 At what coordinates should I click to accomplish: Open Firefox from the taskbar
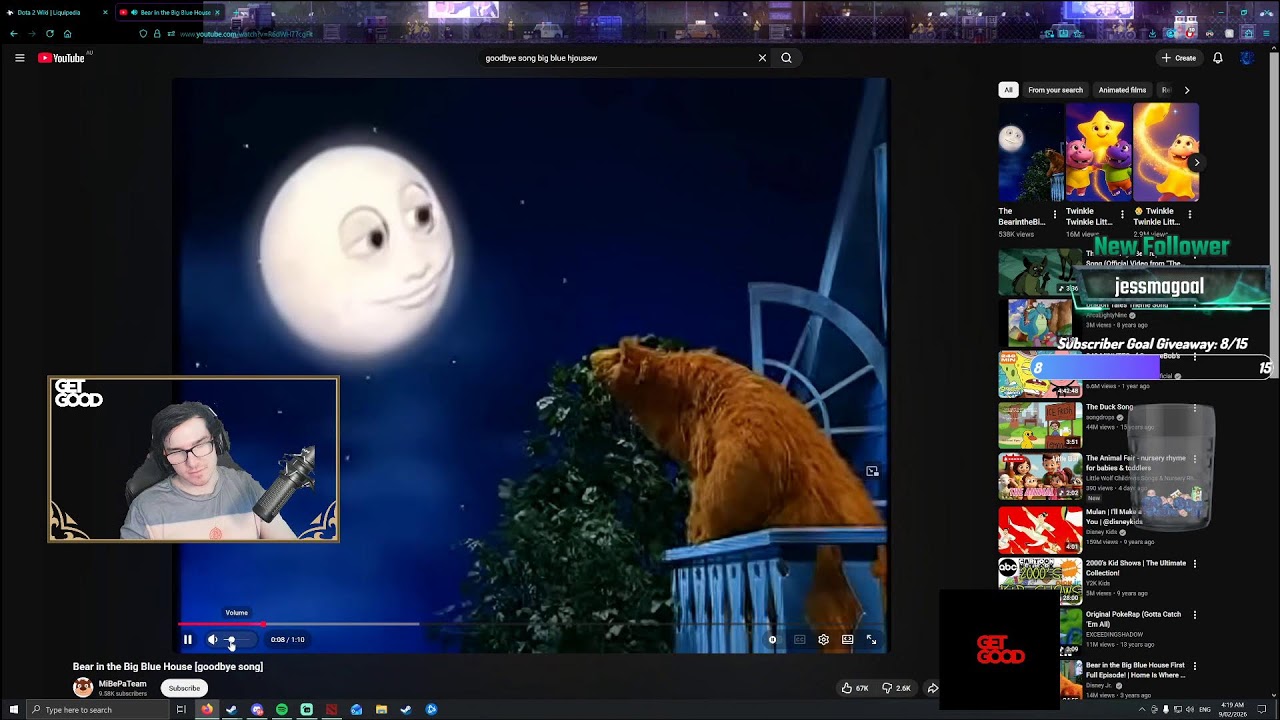[207, 710]
